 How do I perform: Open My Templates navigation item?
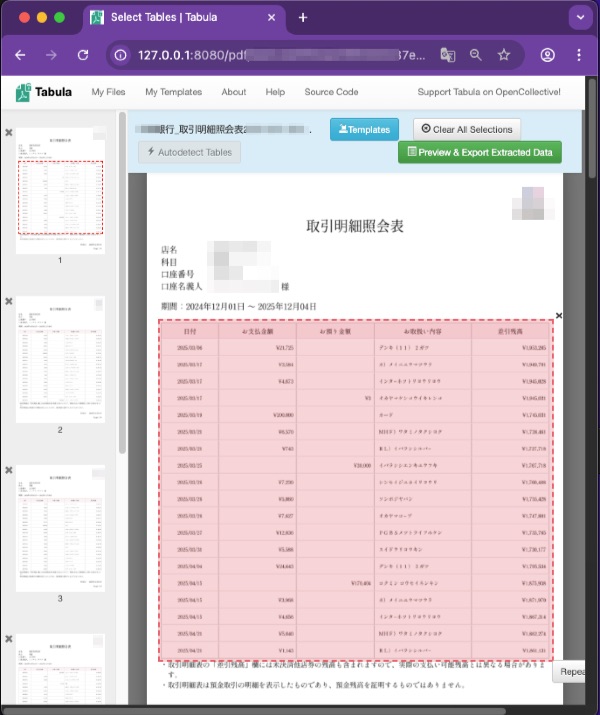[173, 92]
